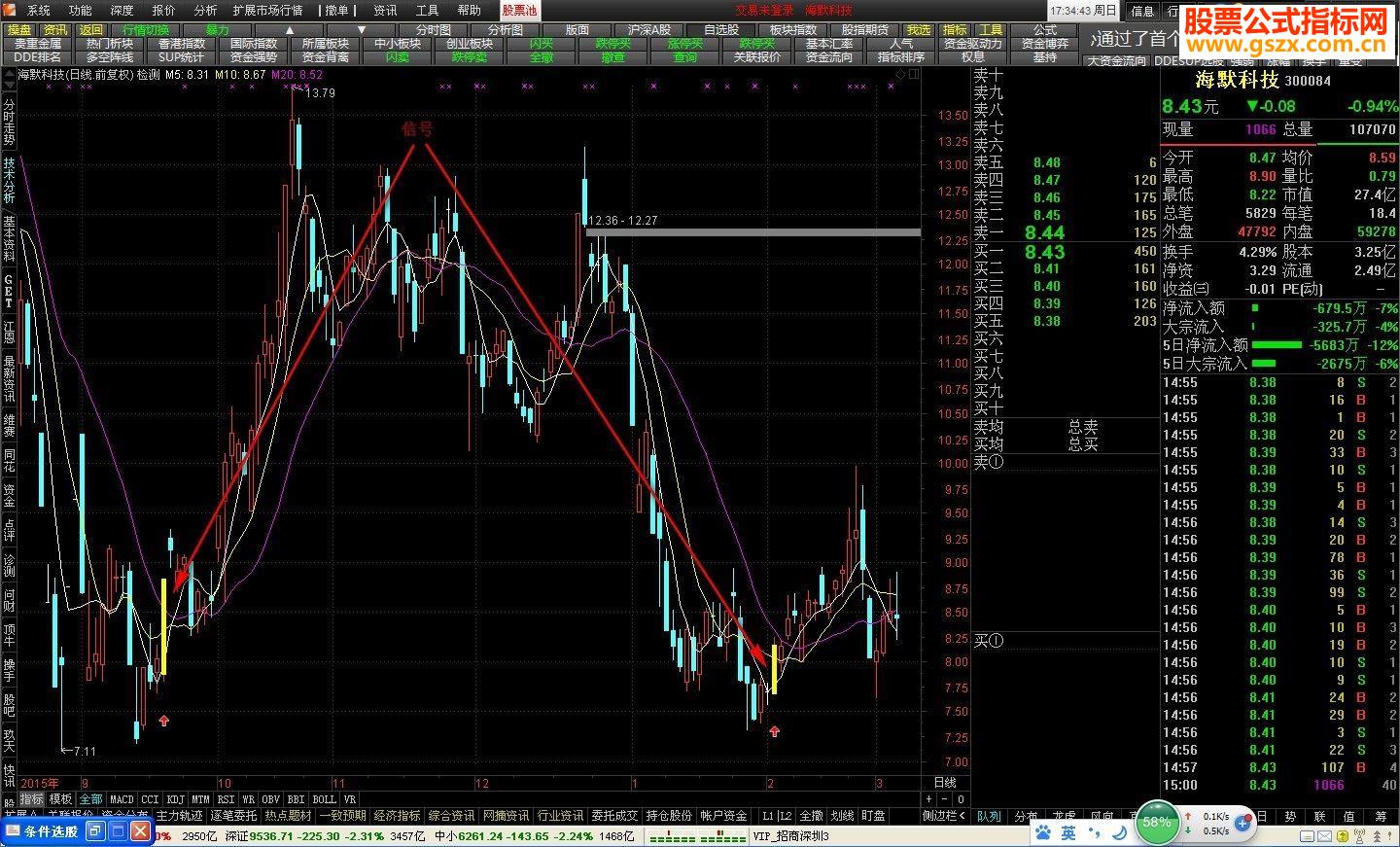Open the 报价 menu
Screen dimensions: 1400x847
(164, 10)
